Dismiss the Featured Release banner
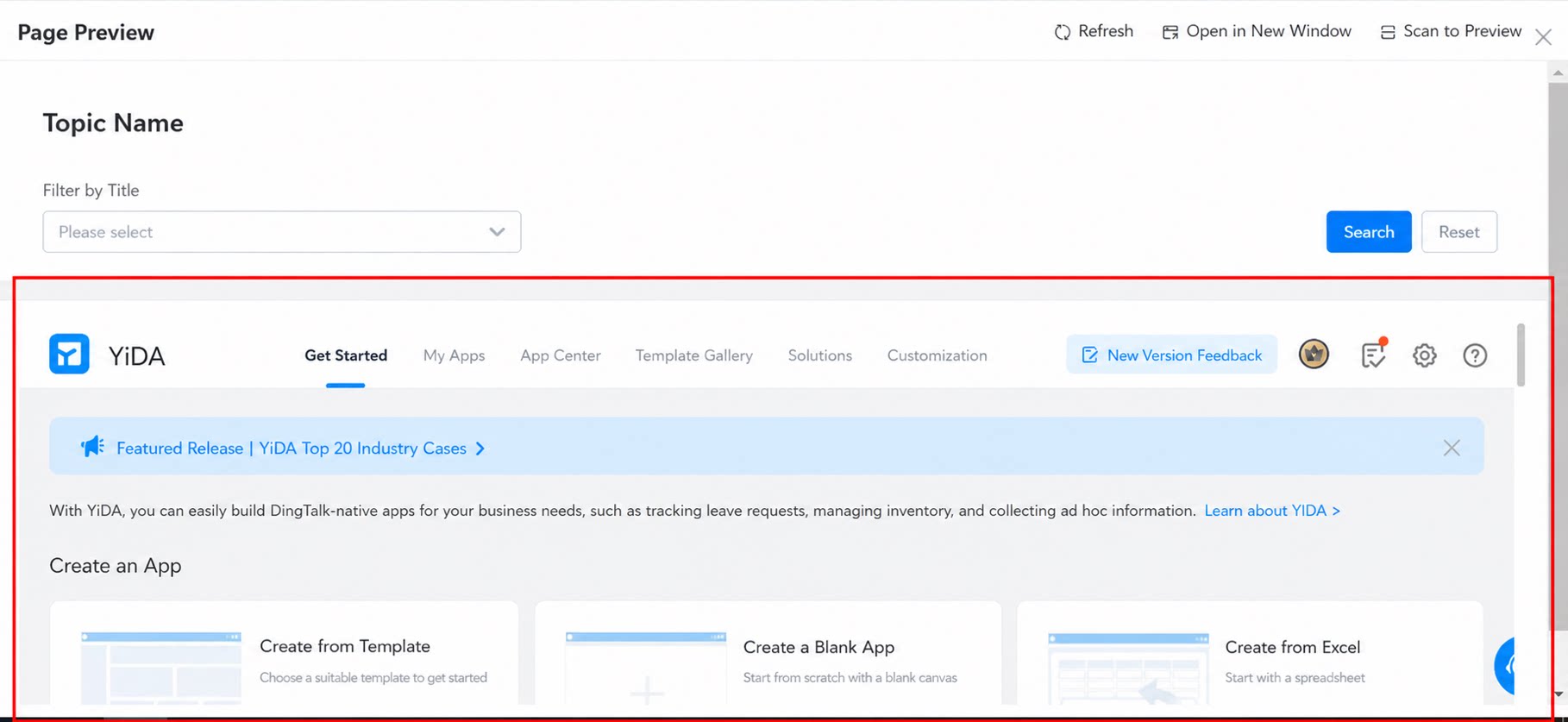The image size is (1568, 722). pos(1452,448)
